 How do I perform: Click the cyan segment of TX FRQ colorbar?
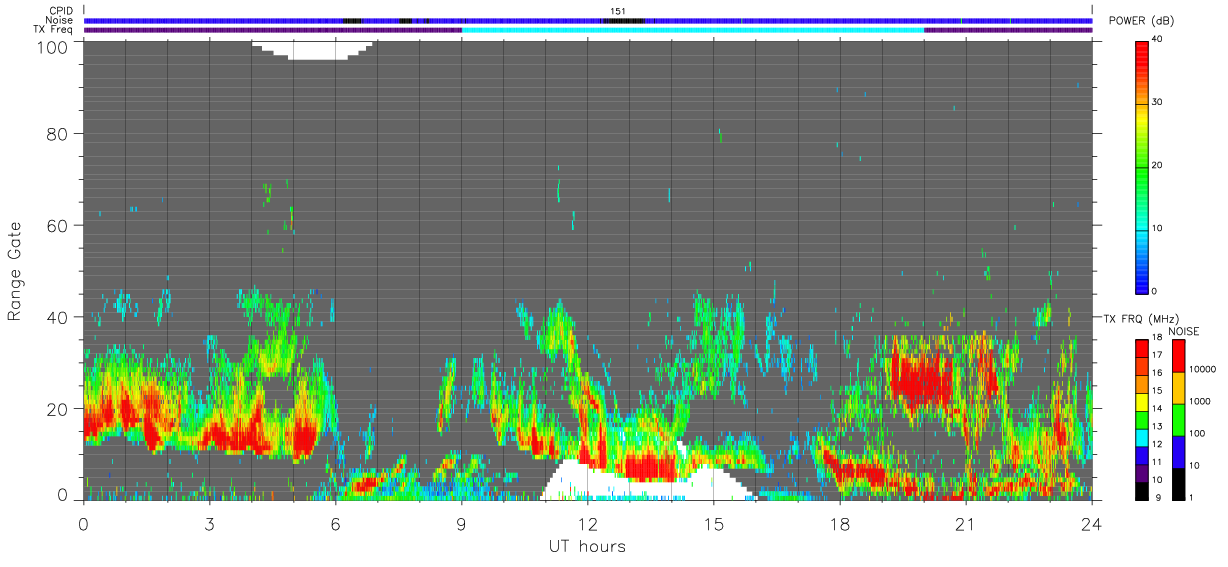[x=1142, y=437]
